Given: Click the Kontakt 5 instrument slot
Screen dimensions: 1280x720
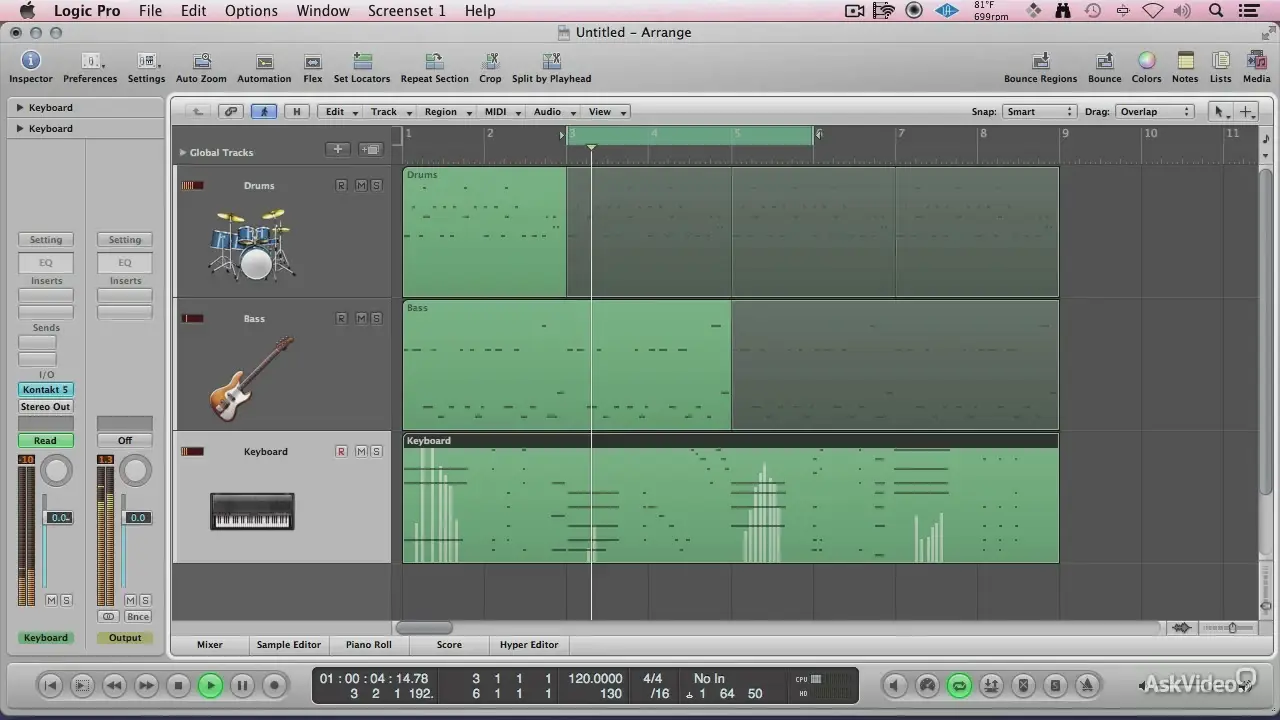Looking at the screenshot, I should pyautogui.click(x=45, y=390).
